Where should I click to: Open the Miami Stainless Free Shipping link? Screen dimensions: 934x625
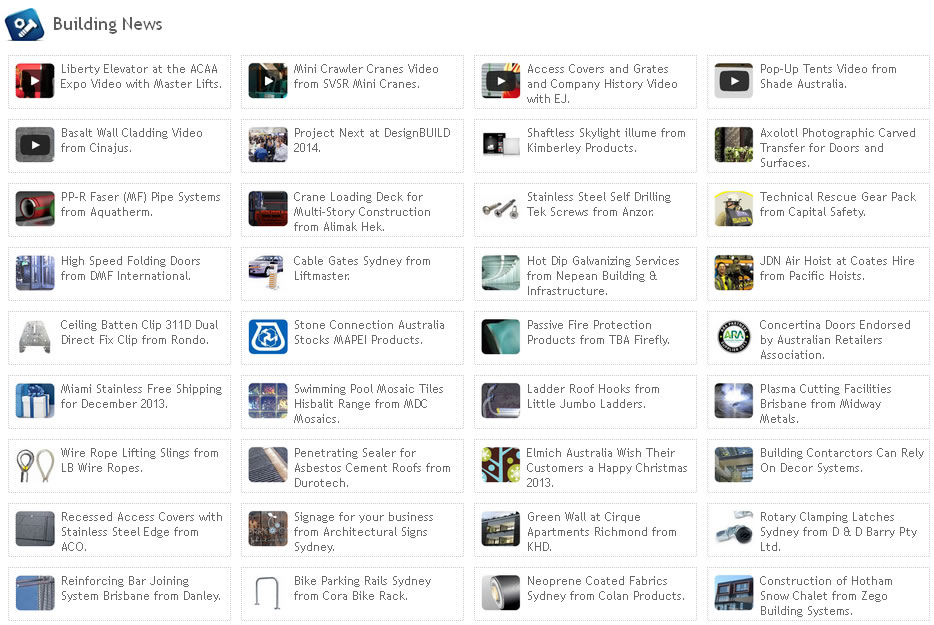point(141,396)
